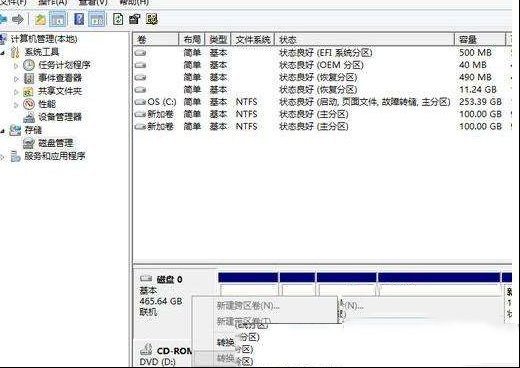
Task: Click 计算机管理(本地) root node
Action: point(44,39)
